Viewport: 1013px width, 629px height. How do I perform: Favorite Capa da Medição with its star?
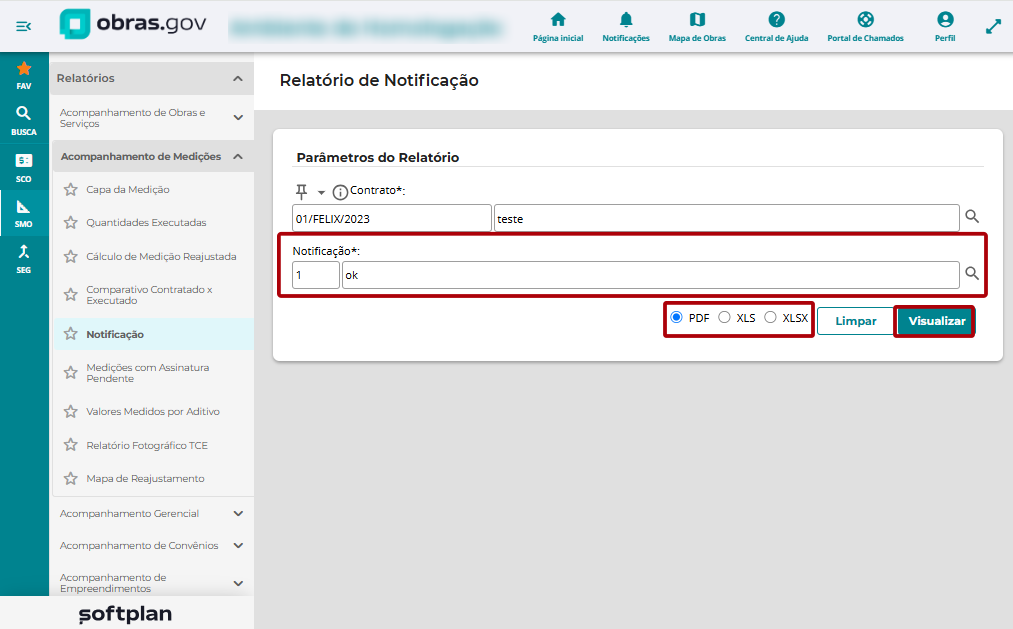(x=70, y=189)
